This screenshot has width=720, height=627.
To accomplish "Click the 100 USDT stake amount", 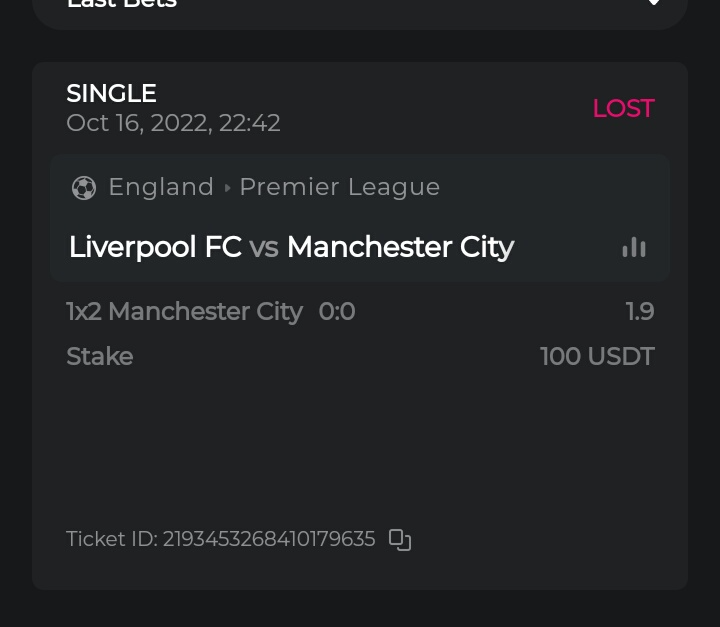I will click(x=597, y=357).
